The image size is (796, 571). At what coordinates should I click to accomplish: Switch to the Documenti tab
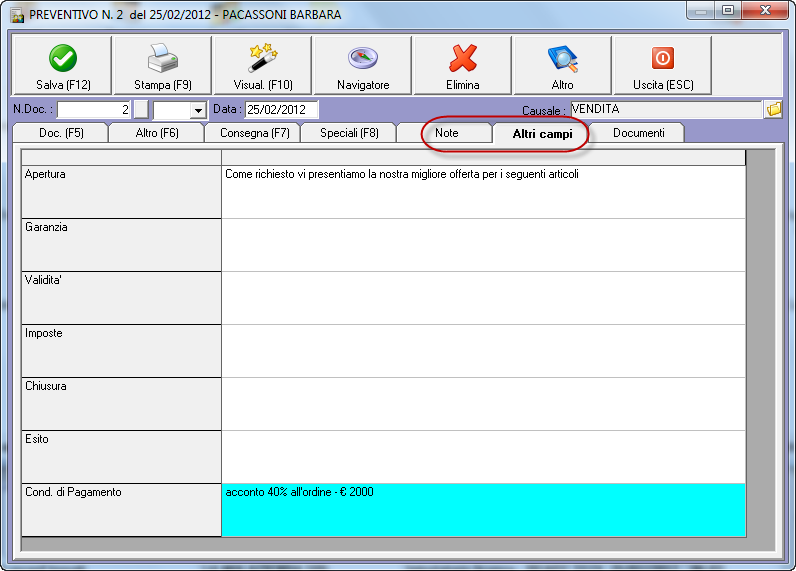638,133
